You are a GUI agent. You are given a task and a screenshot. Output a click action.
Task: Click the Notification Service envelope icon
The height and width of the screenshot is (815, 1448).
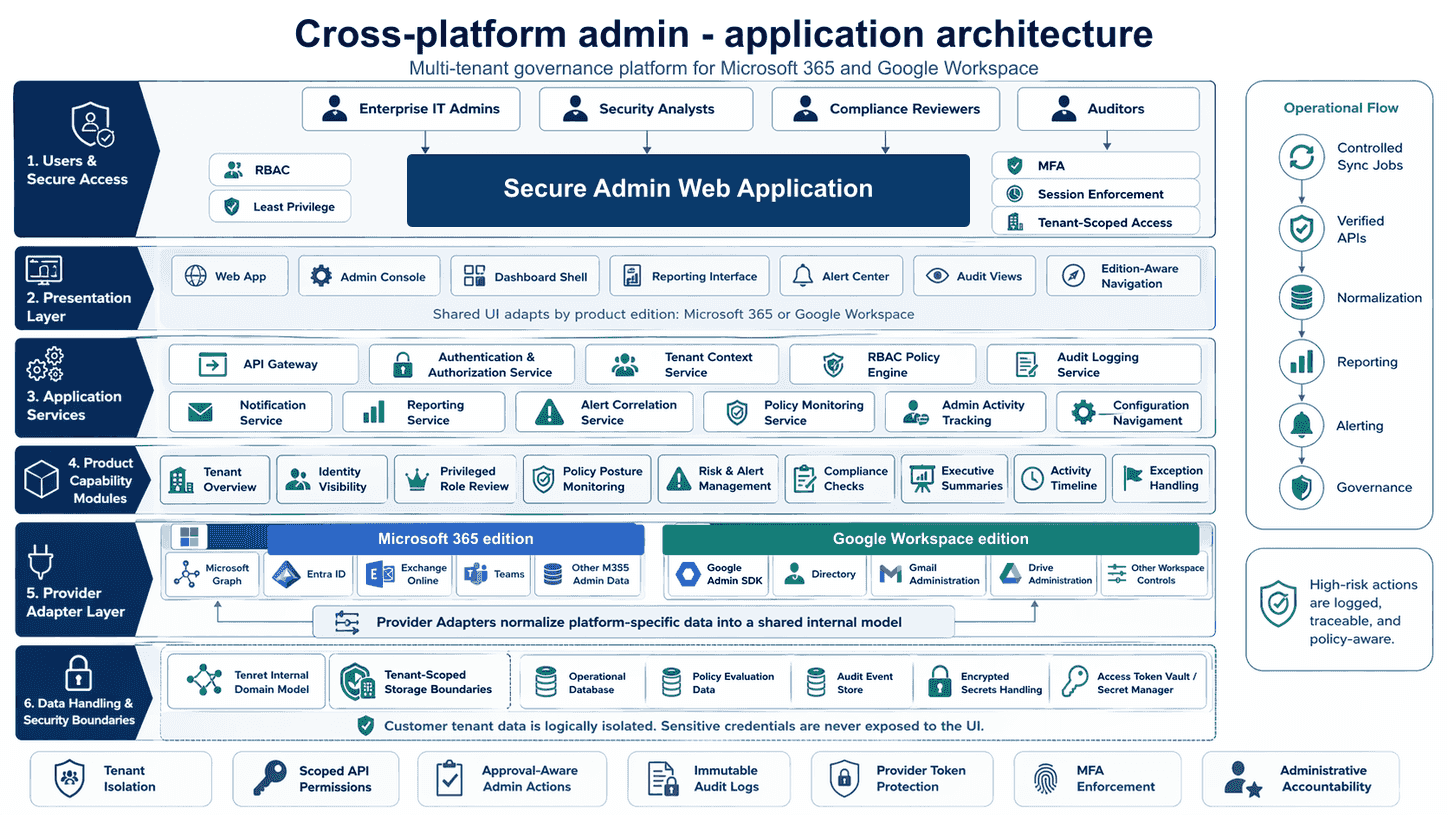[201, 412]
